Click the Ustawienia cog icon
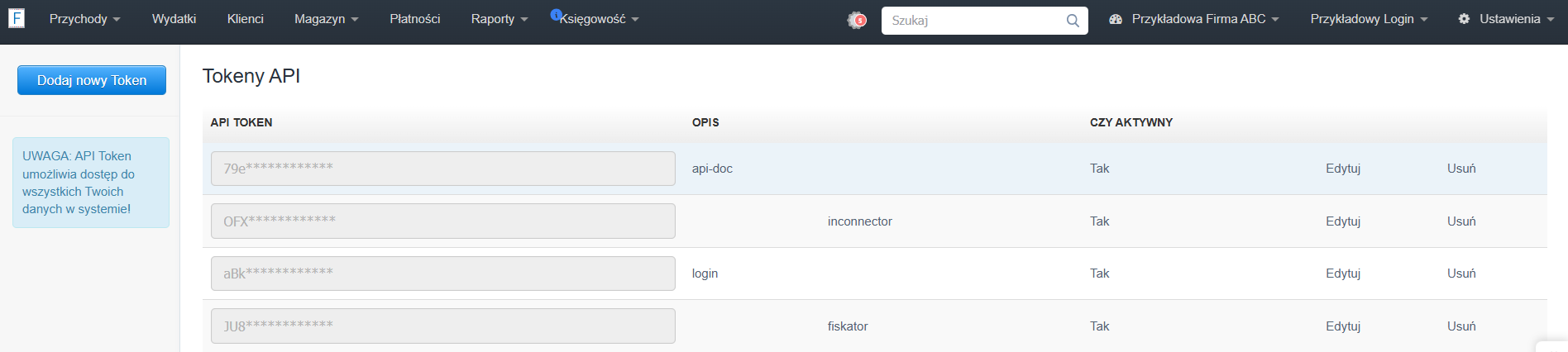This screenshot has width=1568, height=352. (x=1464, y=19)
